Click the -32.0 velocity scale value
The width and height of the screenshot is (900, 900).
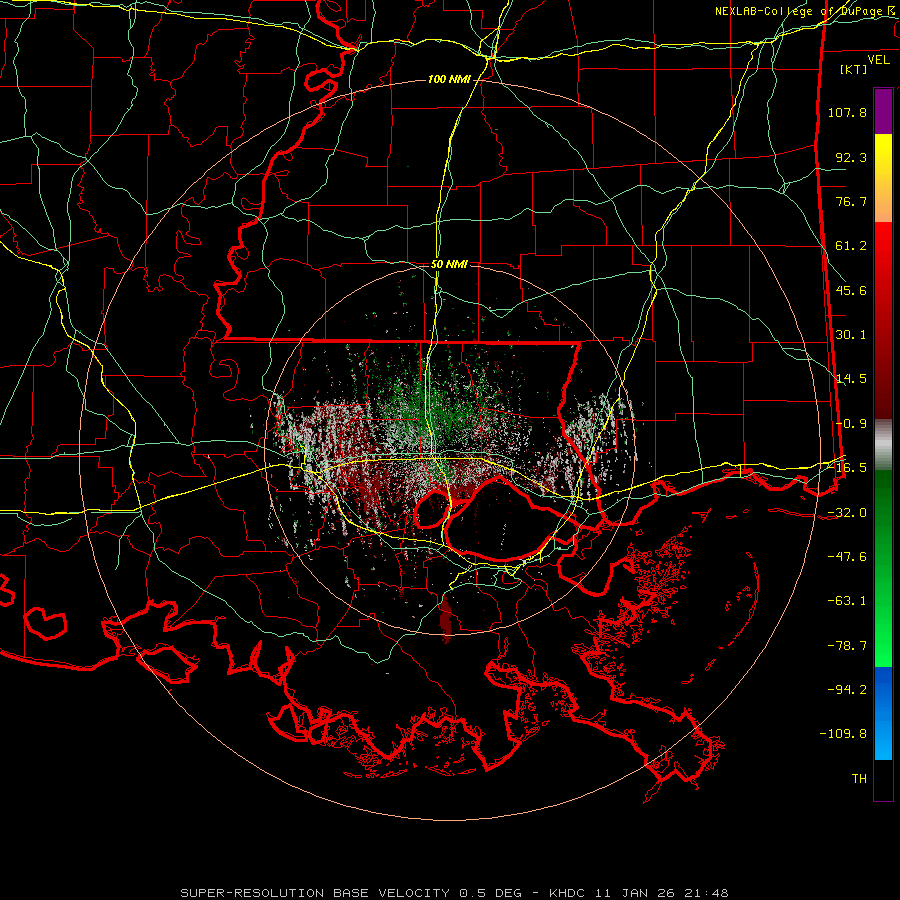847,513
